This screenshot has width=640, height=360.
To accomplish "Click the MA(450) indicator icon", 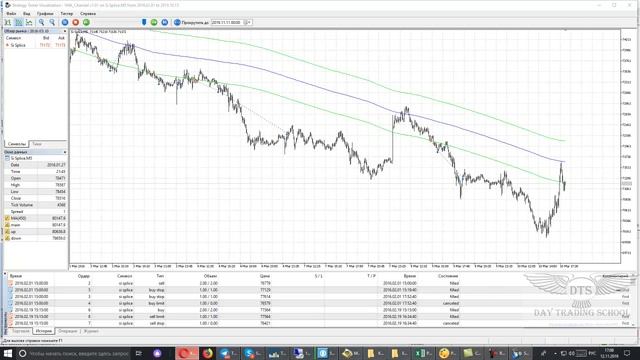I will (x=7, y=218).
